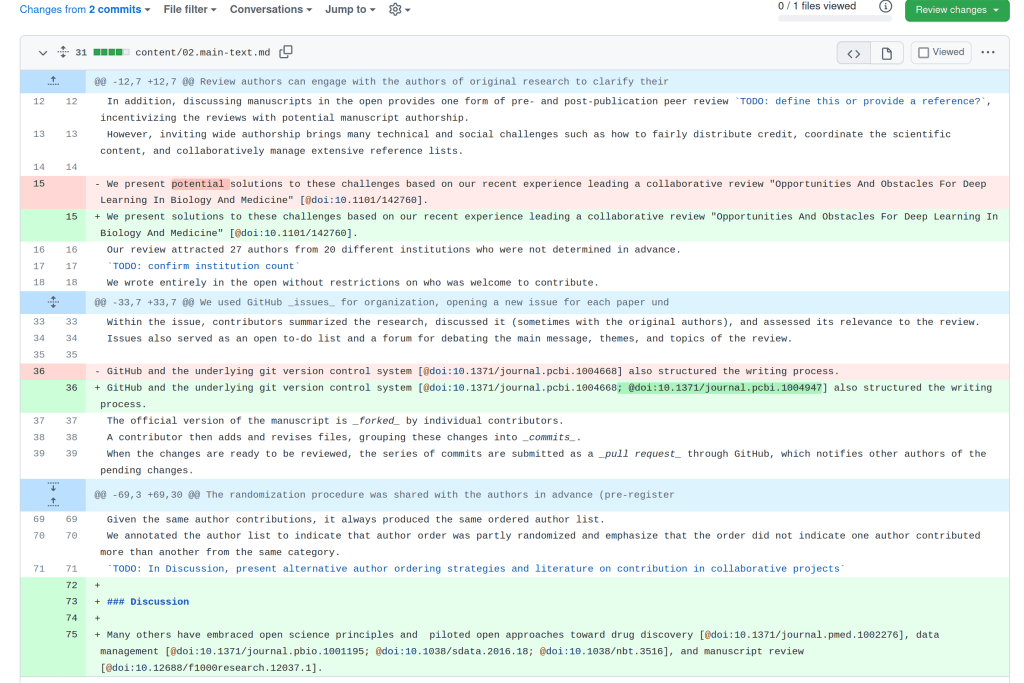Click the green Review changes button
Viewport: 1024px width, 683px height.
(957, 10)
